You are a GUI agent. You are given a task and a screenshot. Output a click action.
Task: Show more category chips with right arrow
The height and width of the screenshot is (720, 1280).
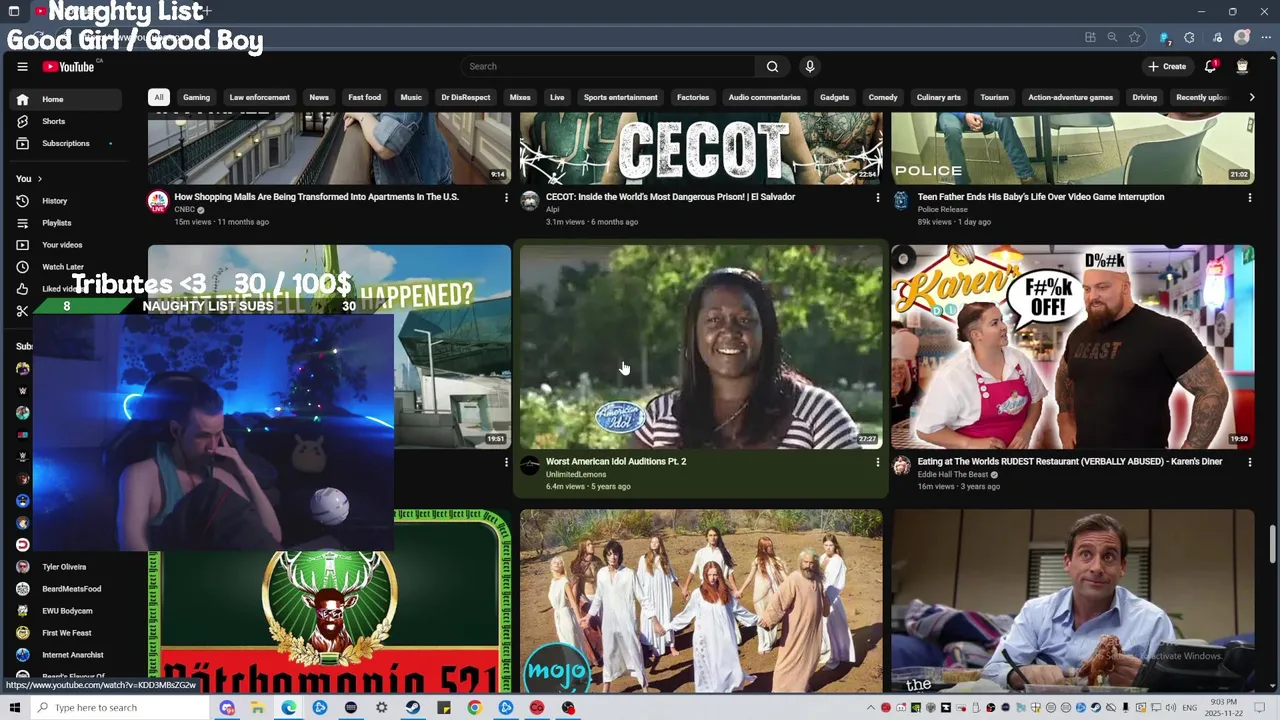(x=1251, y=97)
